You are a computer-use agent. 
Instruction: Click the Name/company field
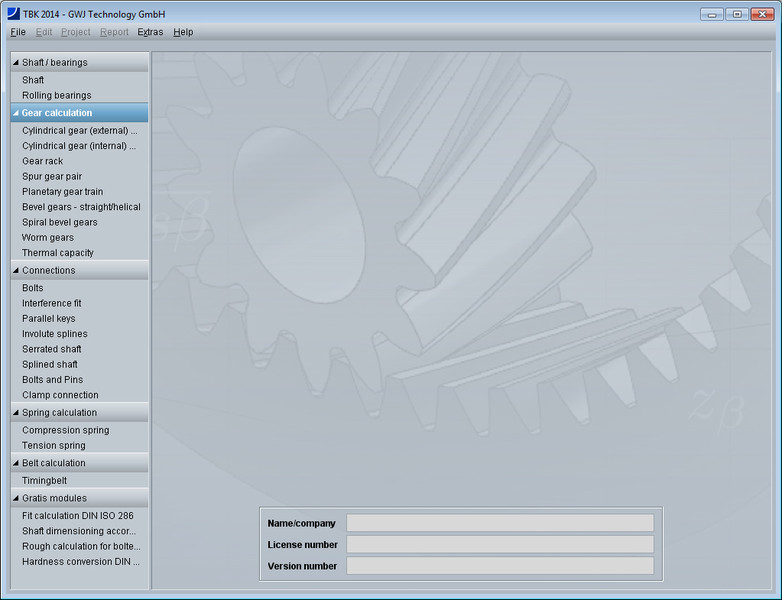[499, 523]
